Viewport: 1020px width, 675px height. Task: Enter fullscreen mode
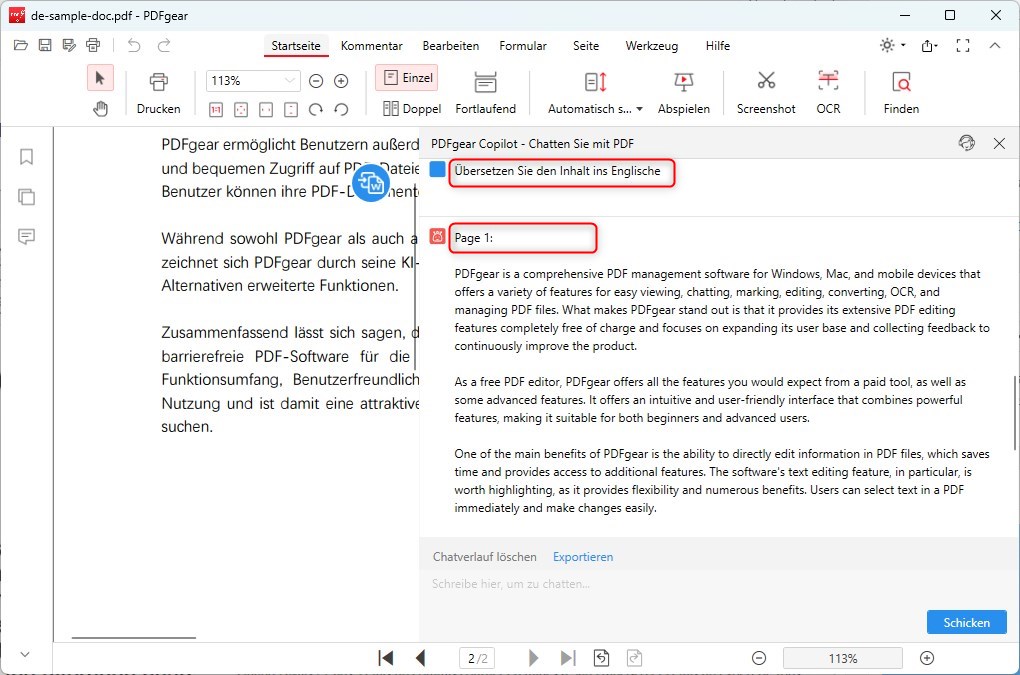point(963,45)
